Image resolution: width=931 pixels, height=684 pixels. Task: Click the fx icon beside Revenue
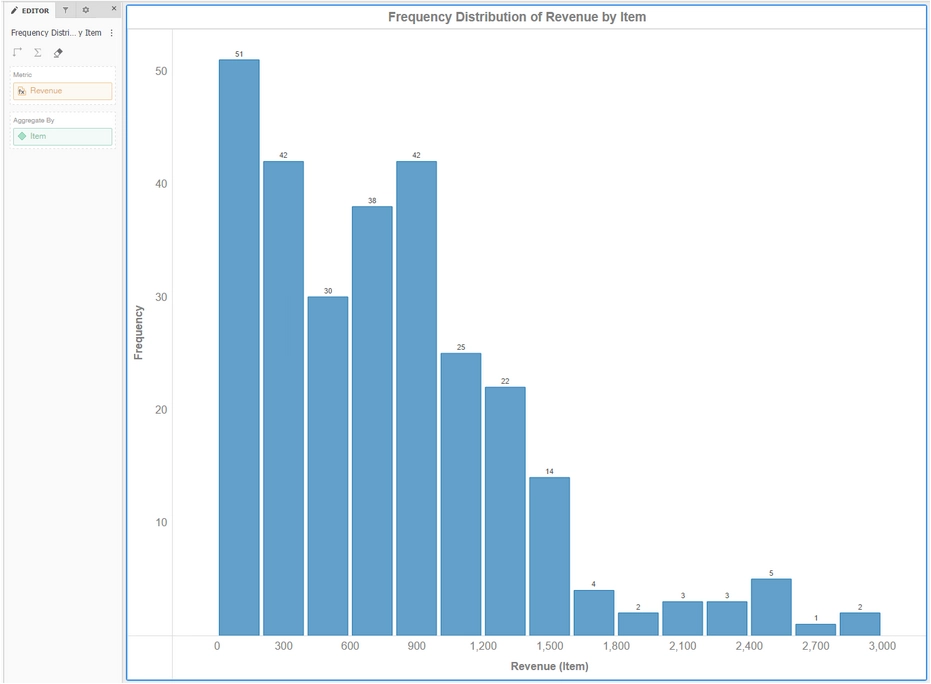point(22,91)
